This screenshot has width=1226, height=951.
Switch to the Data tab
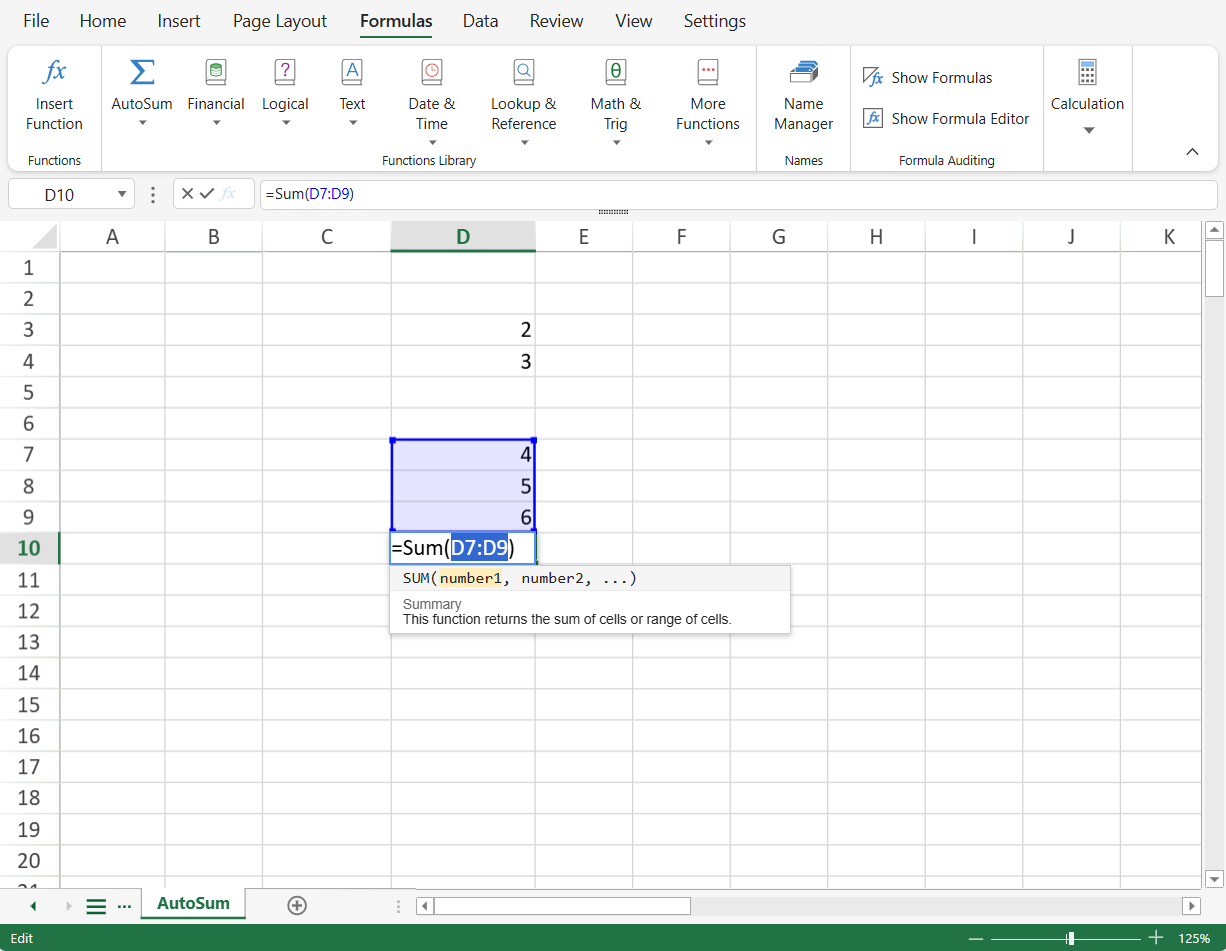coord(480,21)
